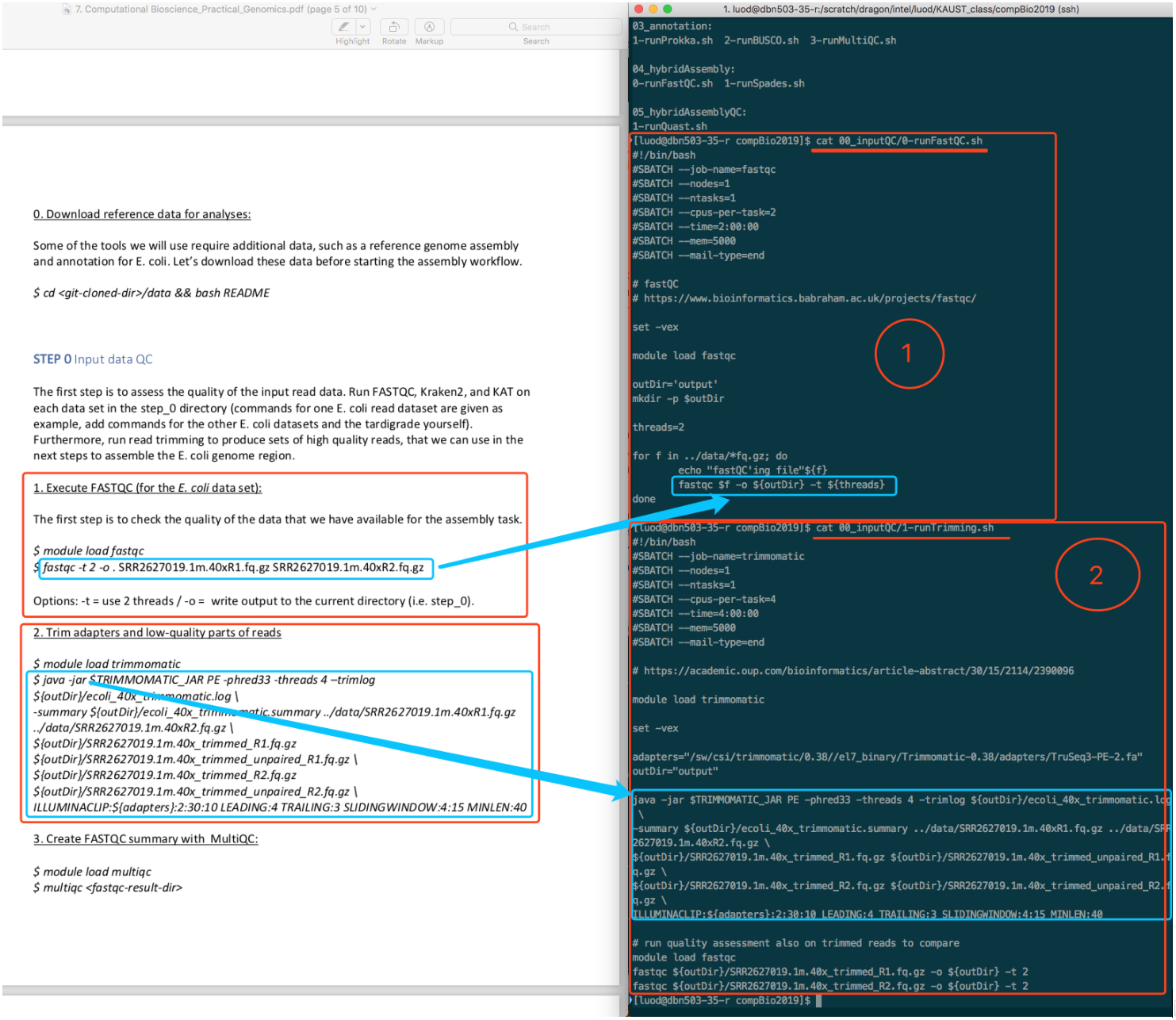1176x1020 pixels.
Task: Click '$ multiqc <fastqc-result-dir>' line in PDF
Action: point(108,888)
